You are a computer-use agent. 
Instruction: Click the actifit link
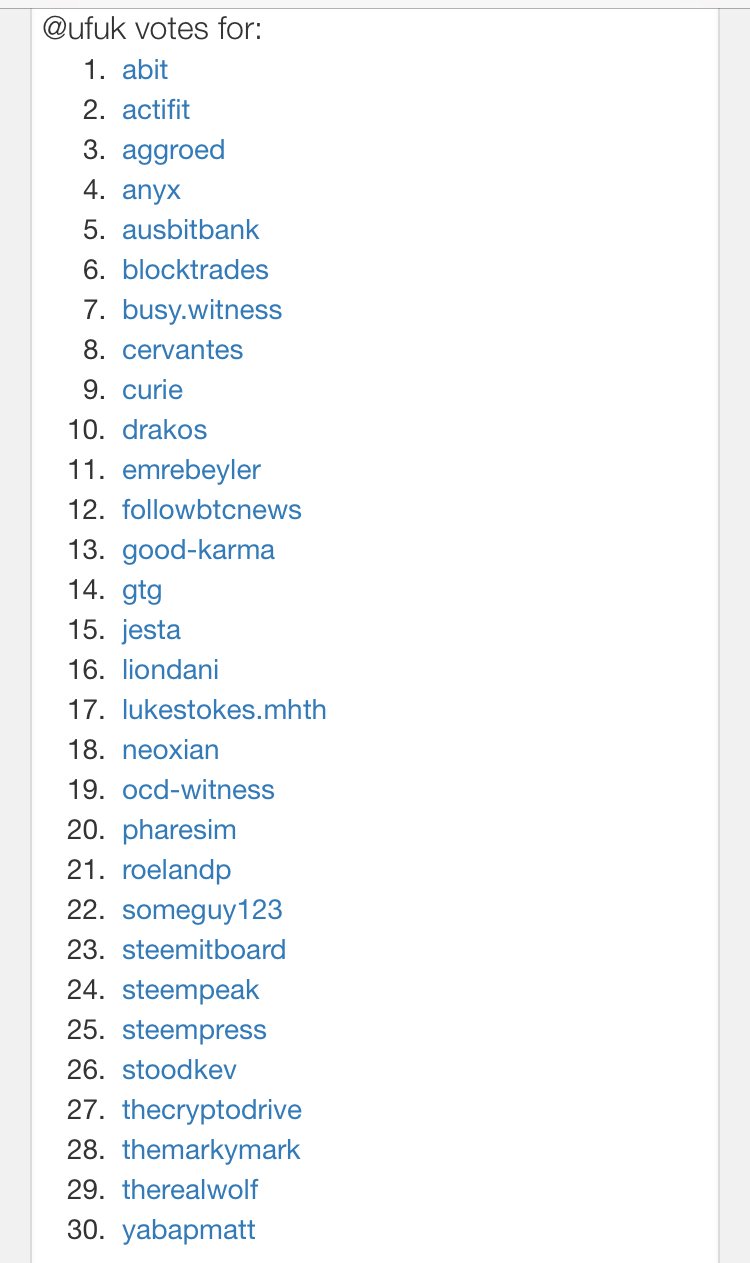[x=156, y=110]
